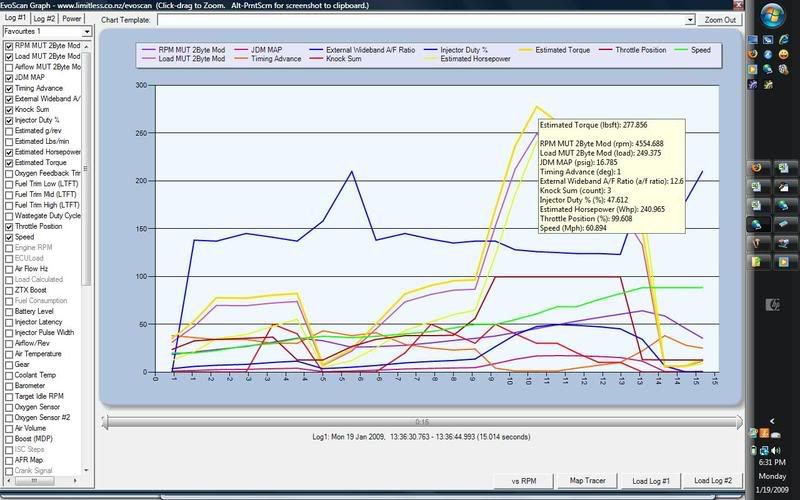This screenshot has height=500, width=800.
Task: Open the Power tab
Action: 73,18
